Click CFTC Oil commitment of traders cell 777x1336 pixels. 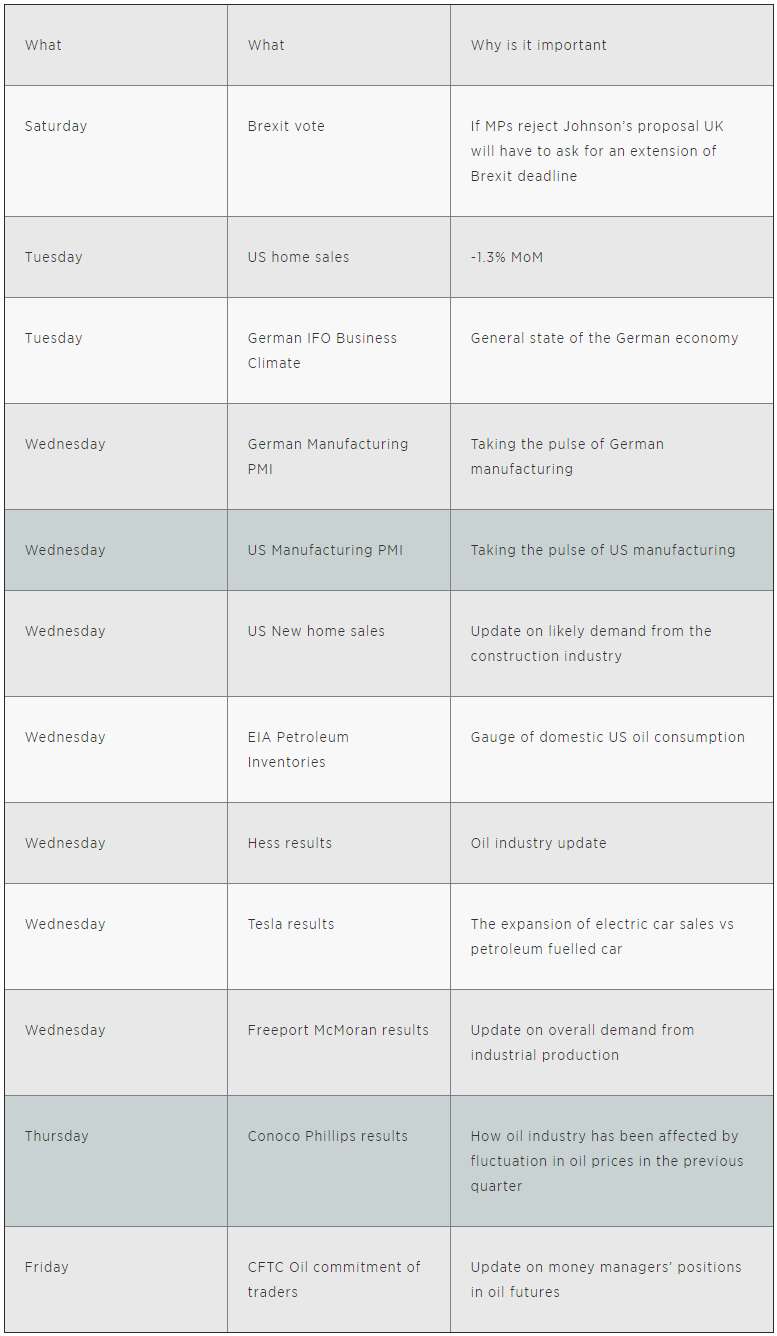[x=339, y=1280]
